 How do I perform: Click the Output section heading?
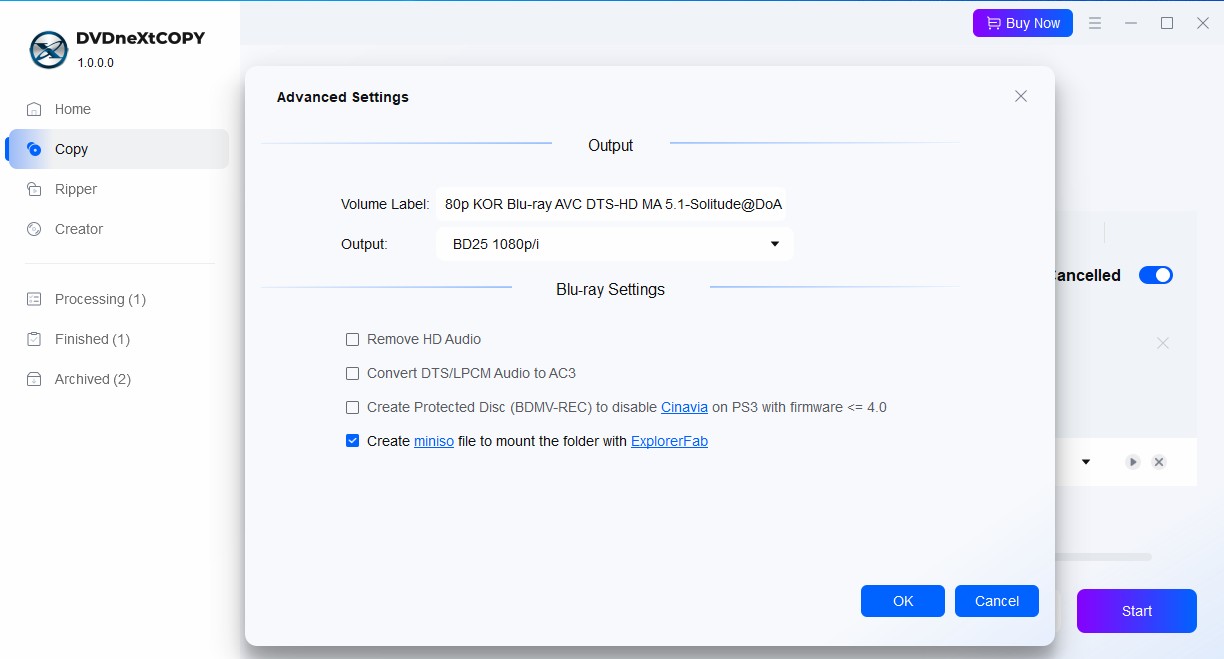click(610, 145)
